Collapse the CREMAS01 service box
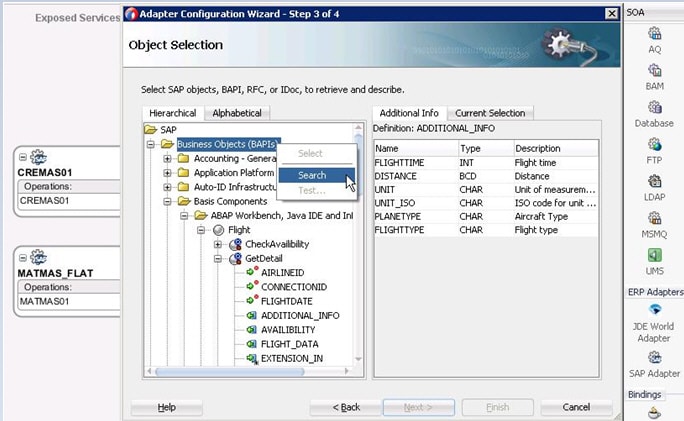The height and width of the screenshot is (421, 684). click(23, 157)
